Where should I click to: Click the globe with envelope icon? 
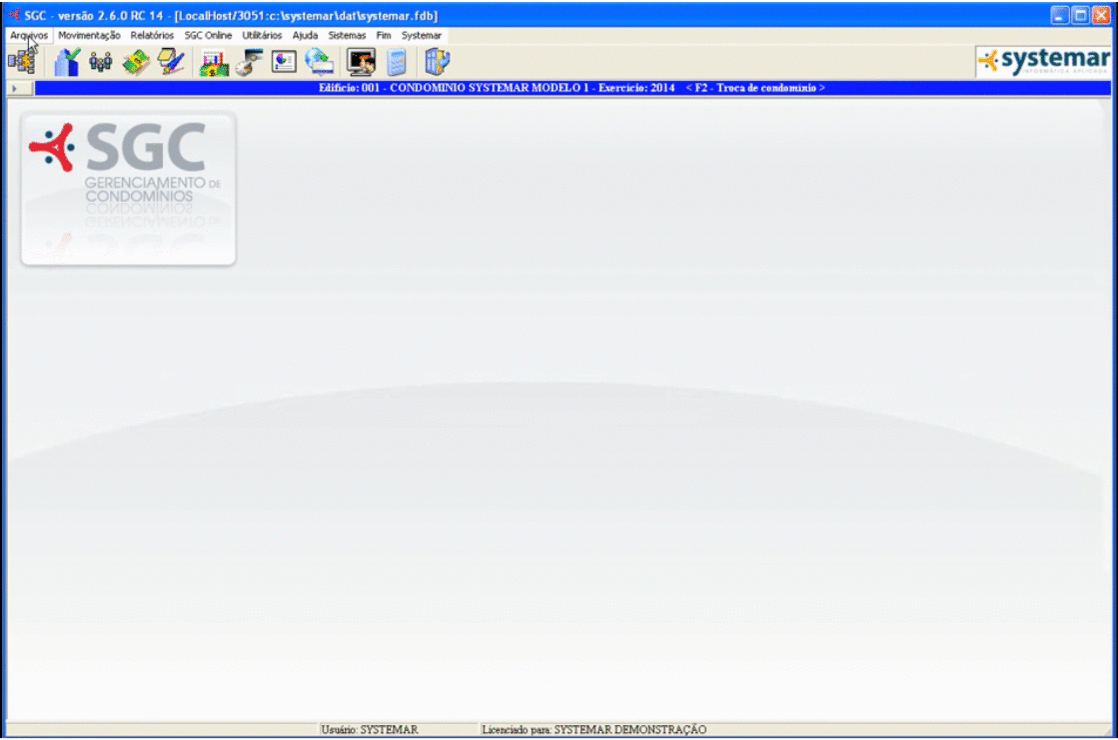pos(319,62)
